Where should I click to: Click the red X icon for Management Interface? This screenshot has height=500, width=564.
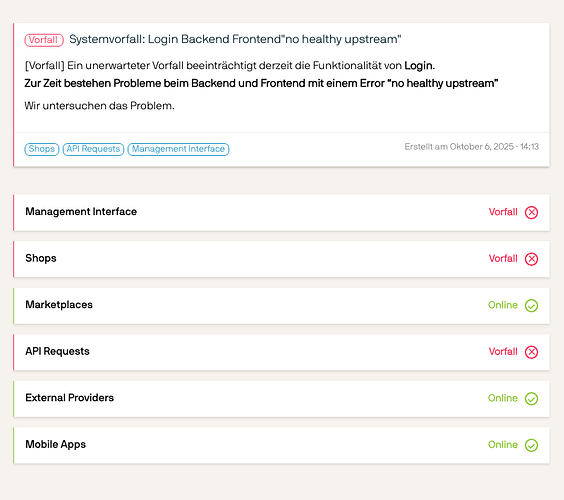coord(531,213)
